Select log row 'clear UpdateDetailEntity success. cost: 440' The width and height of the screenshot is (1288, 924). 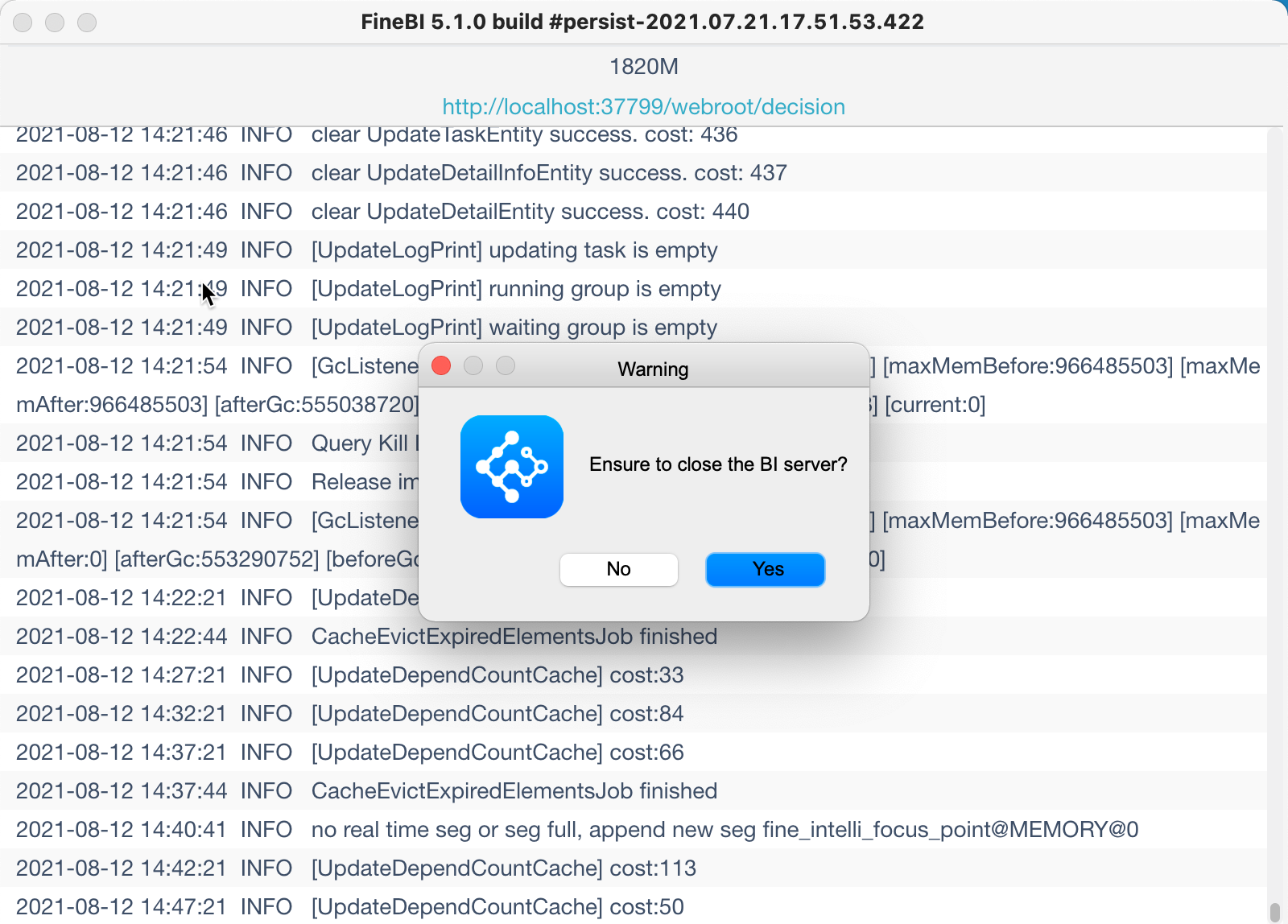pos(634,211)
